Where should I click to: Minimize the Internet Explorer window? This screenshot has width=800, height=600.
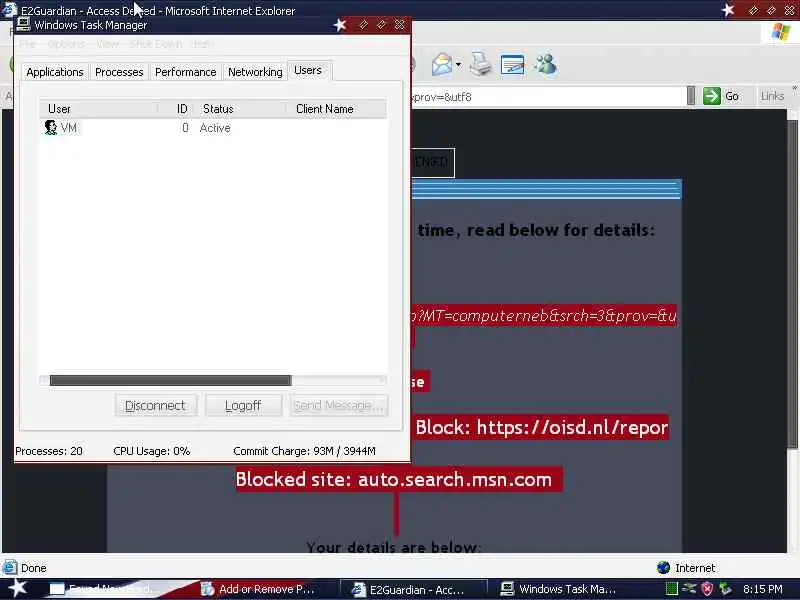753,10
